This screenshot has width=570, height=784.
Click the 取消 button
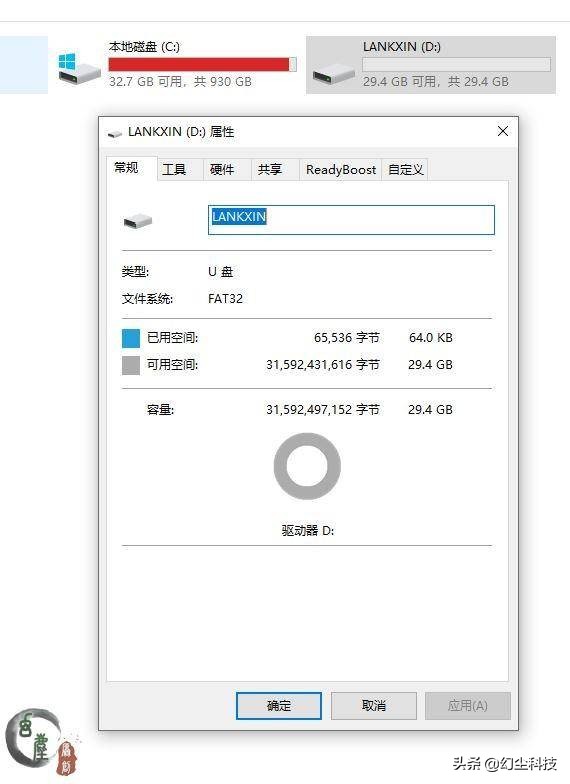coord(374,706)
